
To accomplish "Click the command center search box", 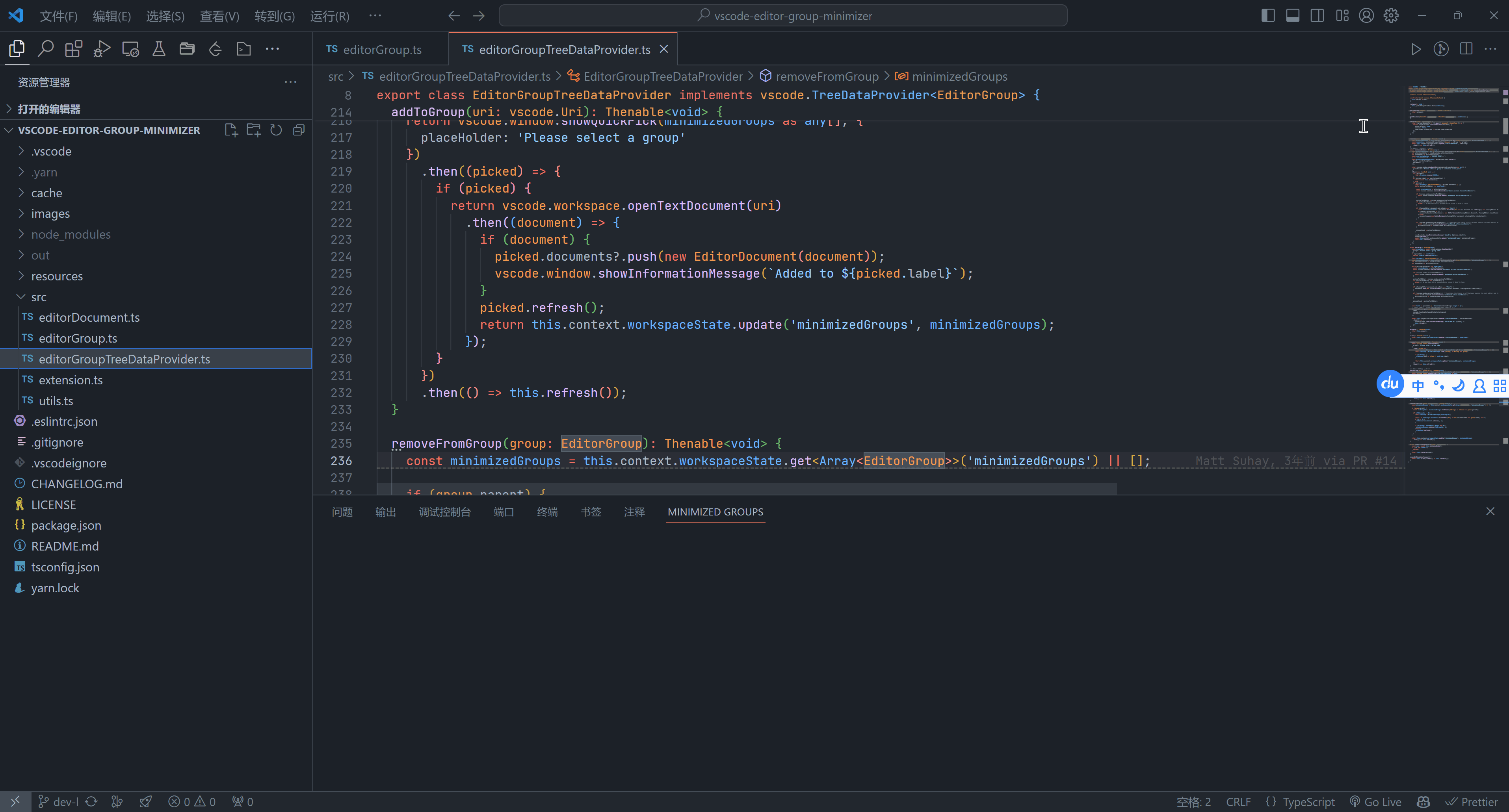I will [782, 16].
